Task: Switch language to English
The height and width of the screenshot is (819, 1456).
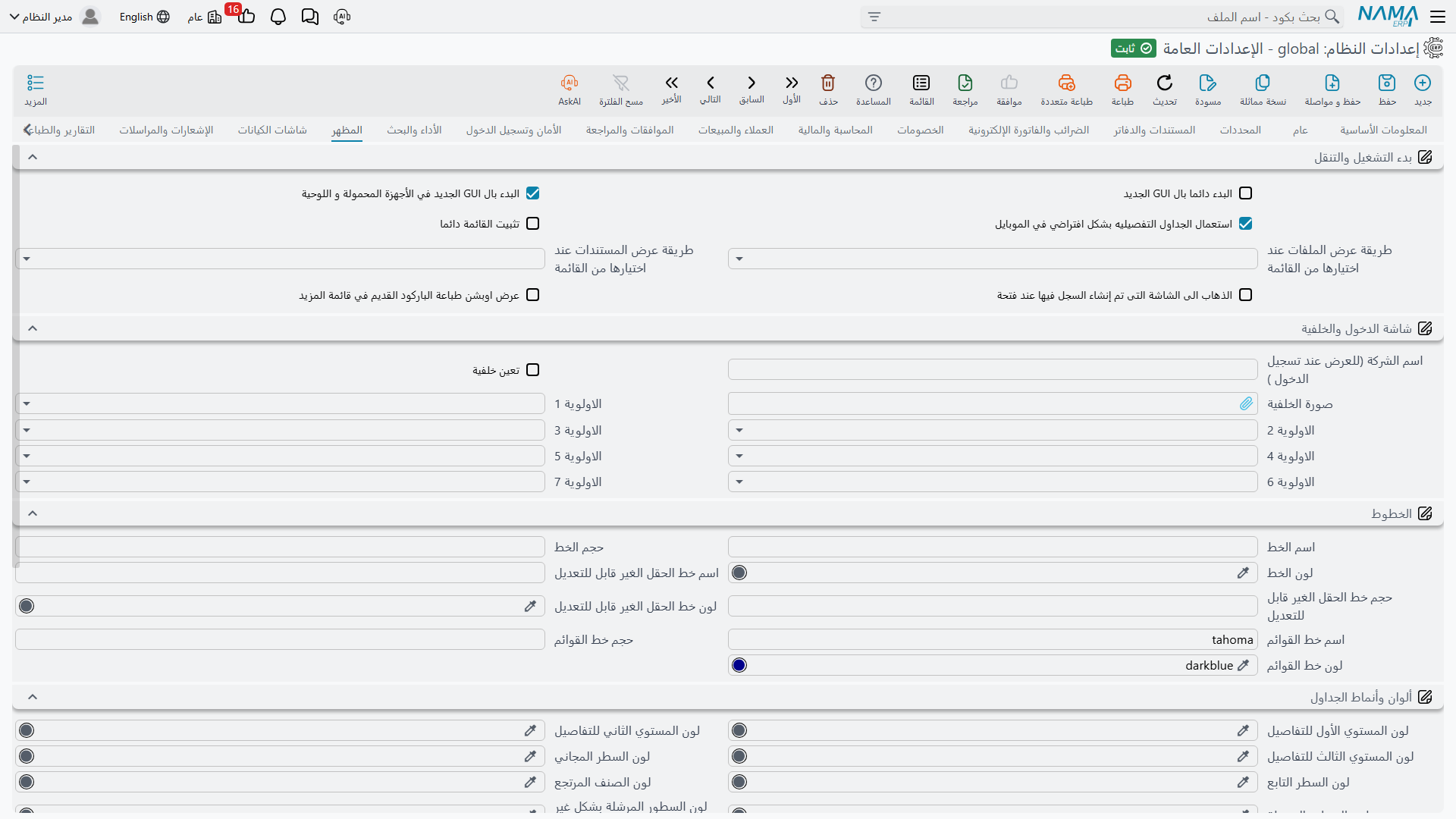Action: tap(144, 17)
